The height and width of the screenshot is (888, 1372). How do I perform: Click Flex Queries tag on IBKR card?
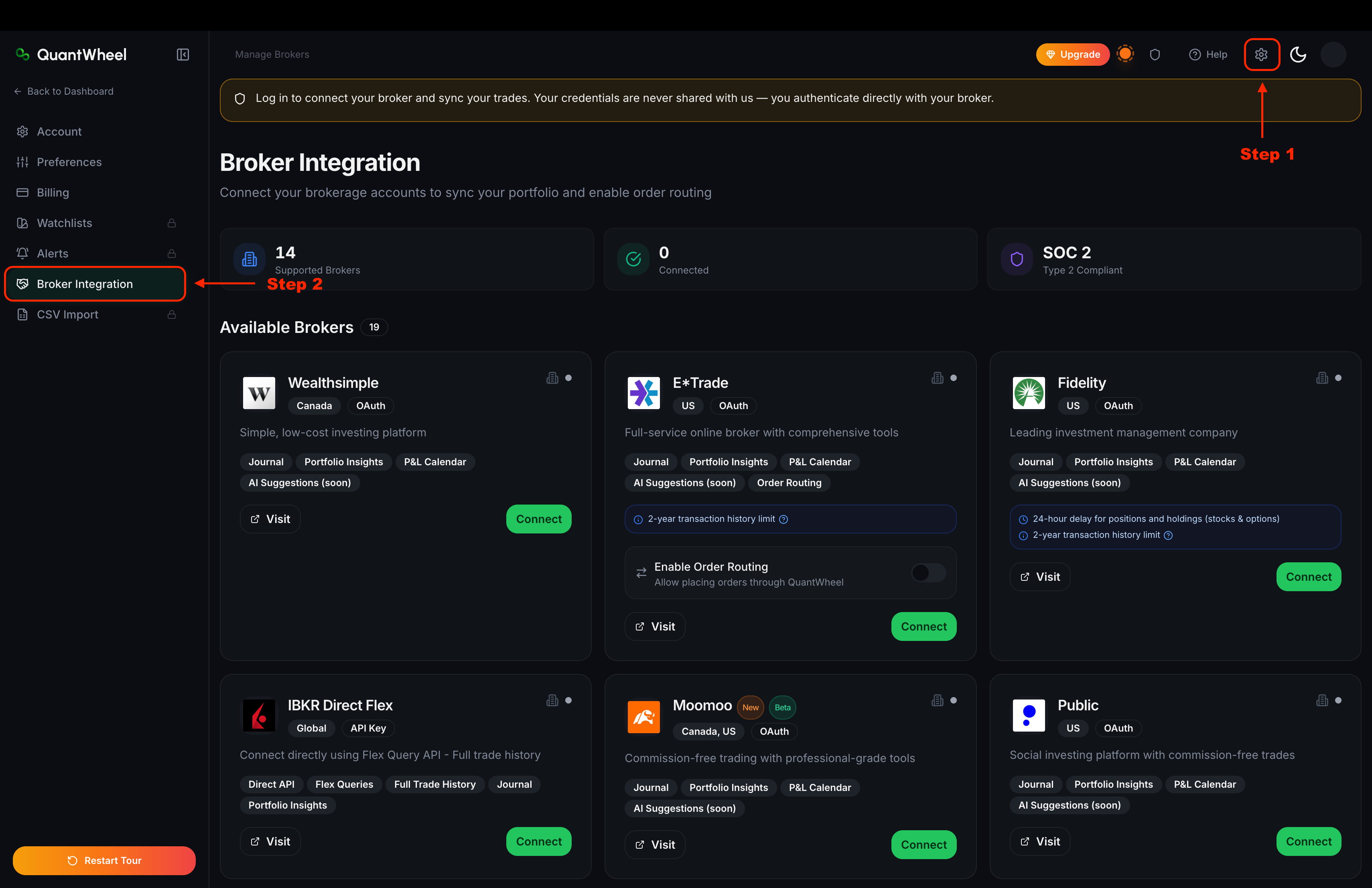[344, 784]
